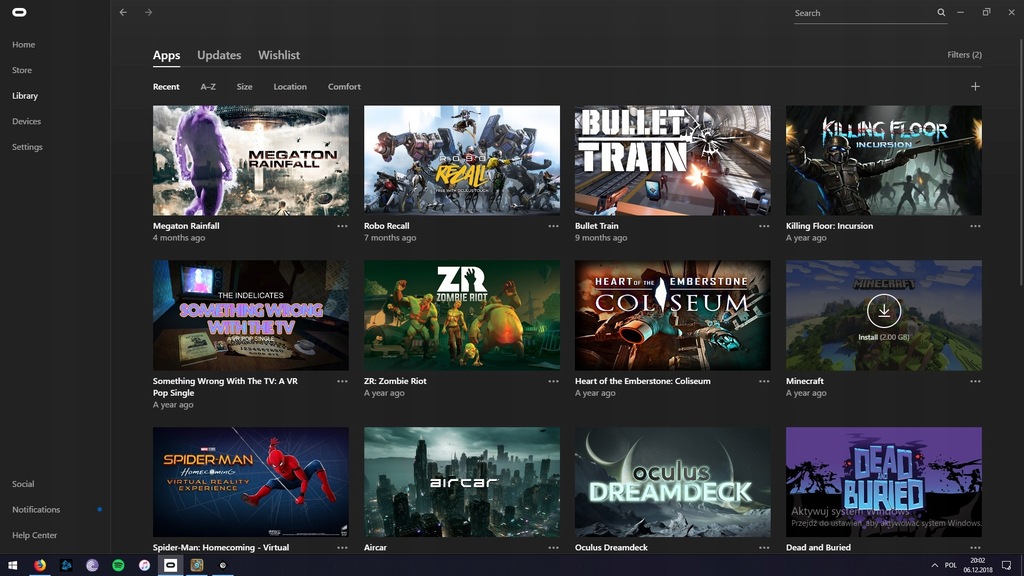Open Devices in the sidebar

pos(26,121)
